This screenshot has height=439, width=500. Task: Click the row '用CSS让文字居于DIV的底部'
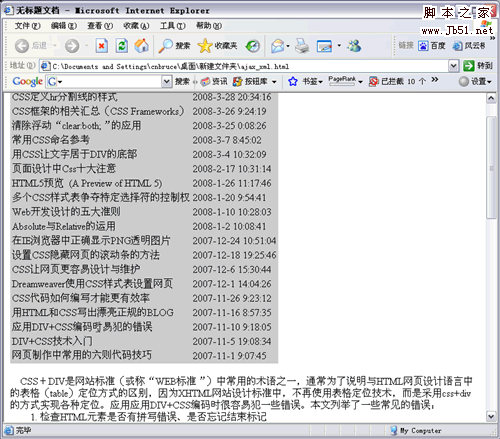(x=144, y=154)
